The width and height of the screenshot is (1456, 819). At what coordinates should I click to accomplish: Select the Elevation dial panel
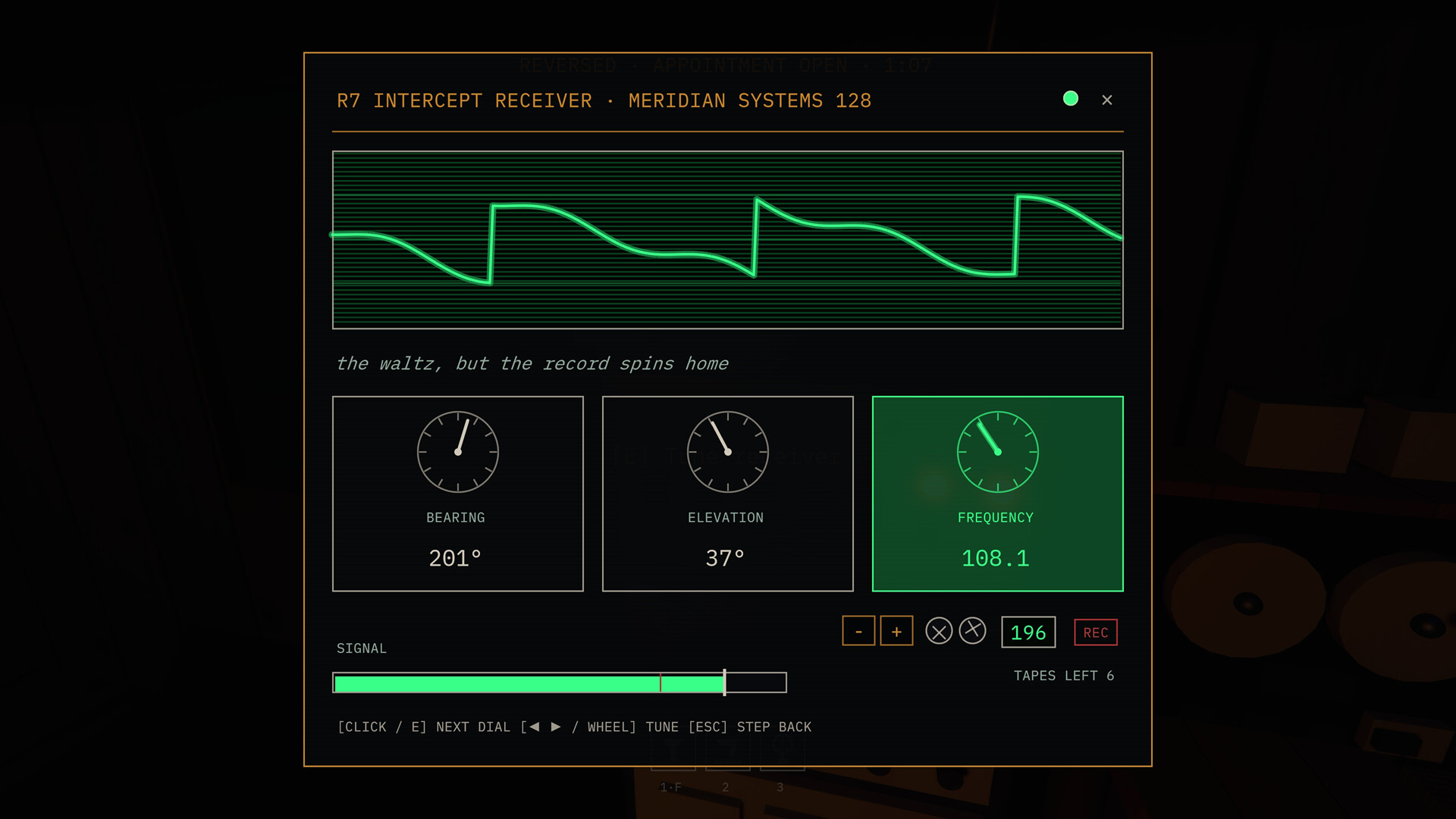(728, 494)
